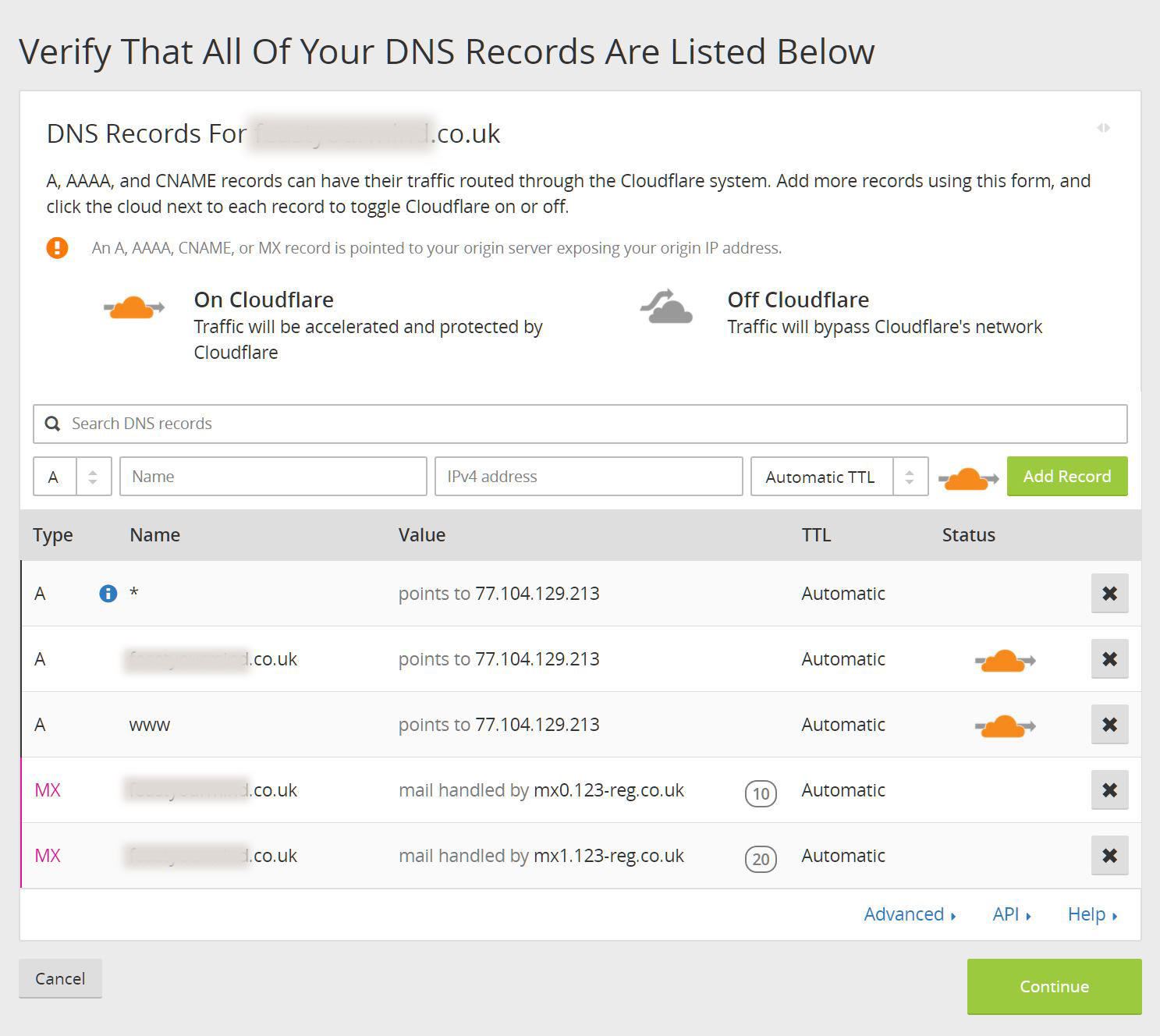Click into the Name input field
The height and width of the screenshot is (1036, 1160).
pos(273,477)
